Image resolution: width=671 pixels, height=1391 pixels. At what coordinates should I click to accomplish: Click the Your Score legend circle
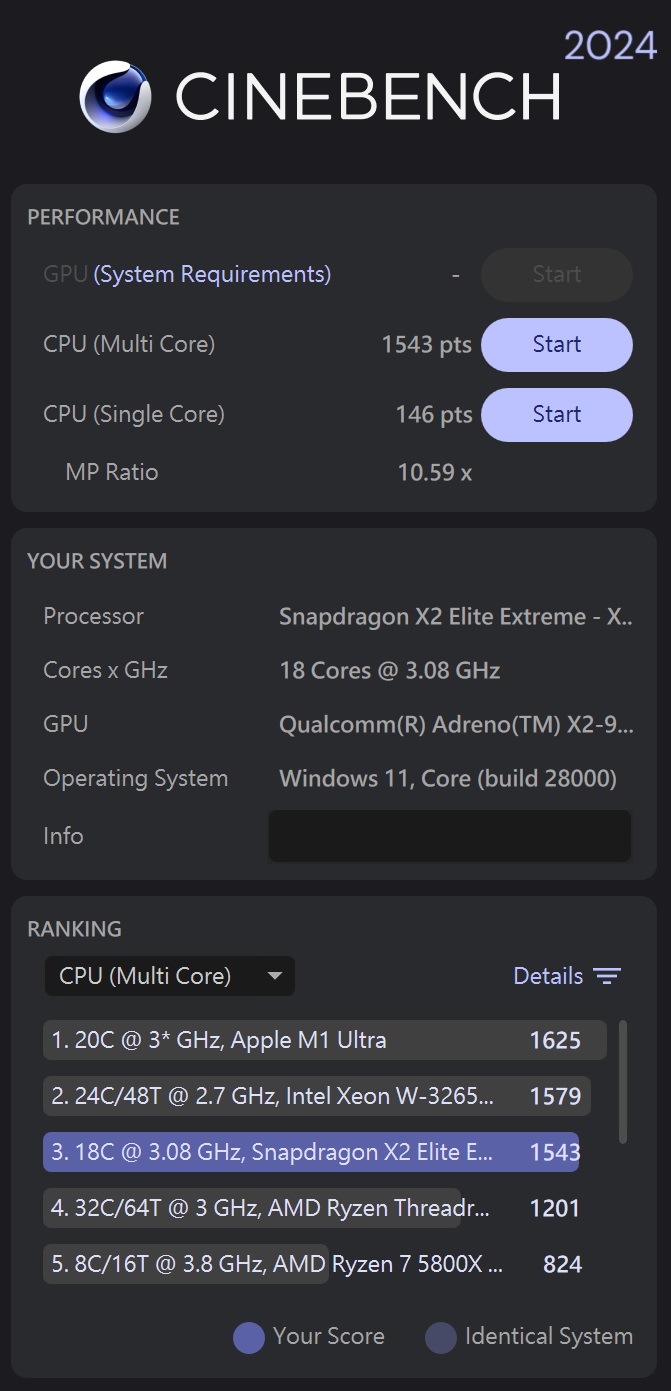point(249,1337)
